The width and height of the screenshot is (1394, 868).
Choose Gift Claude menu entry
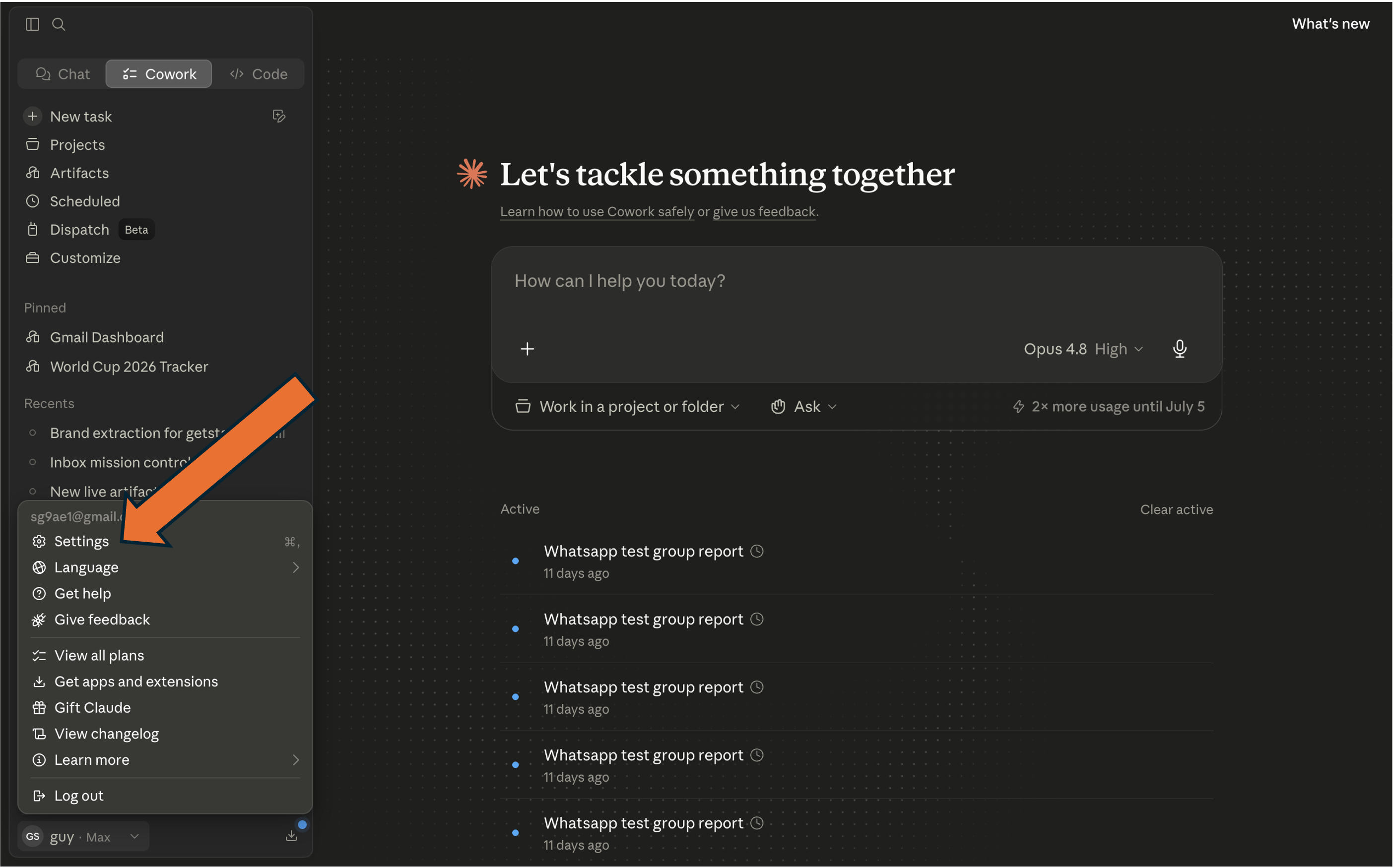165,708
